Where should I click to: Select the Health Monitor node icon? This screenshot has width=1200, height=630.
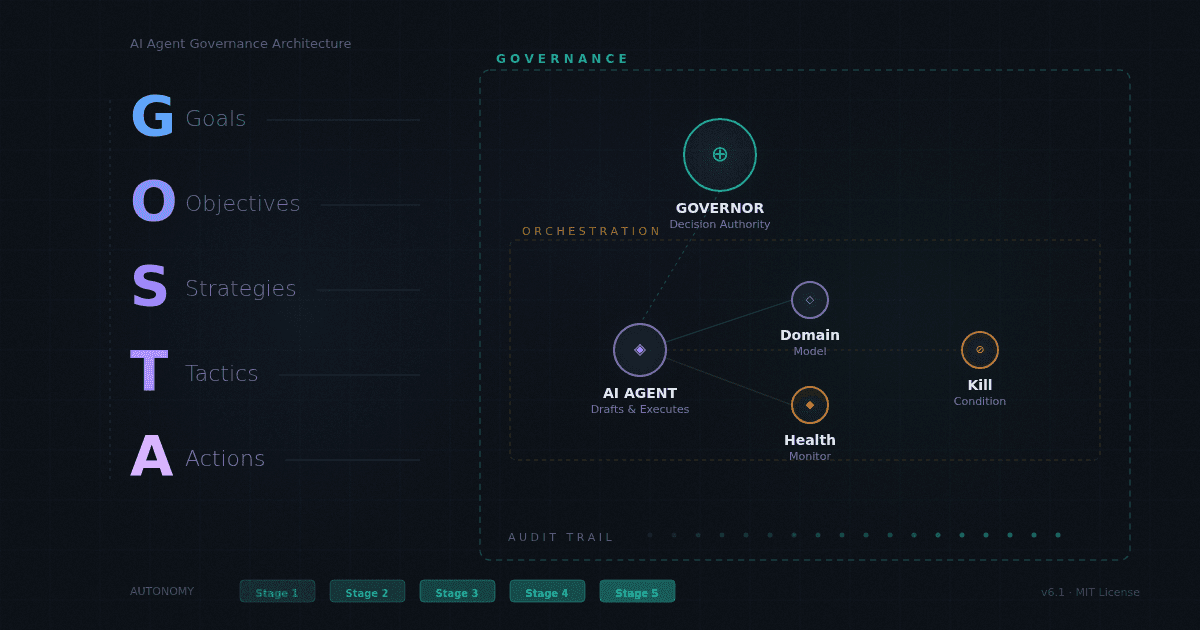(810, 405)
